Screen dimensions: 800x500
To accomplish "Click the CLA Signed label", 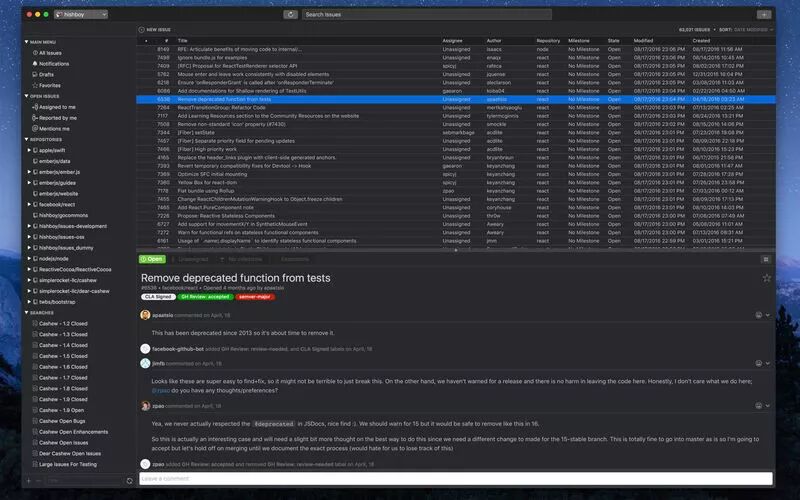I will (x=158, y=296).
